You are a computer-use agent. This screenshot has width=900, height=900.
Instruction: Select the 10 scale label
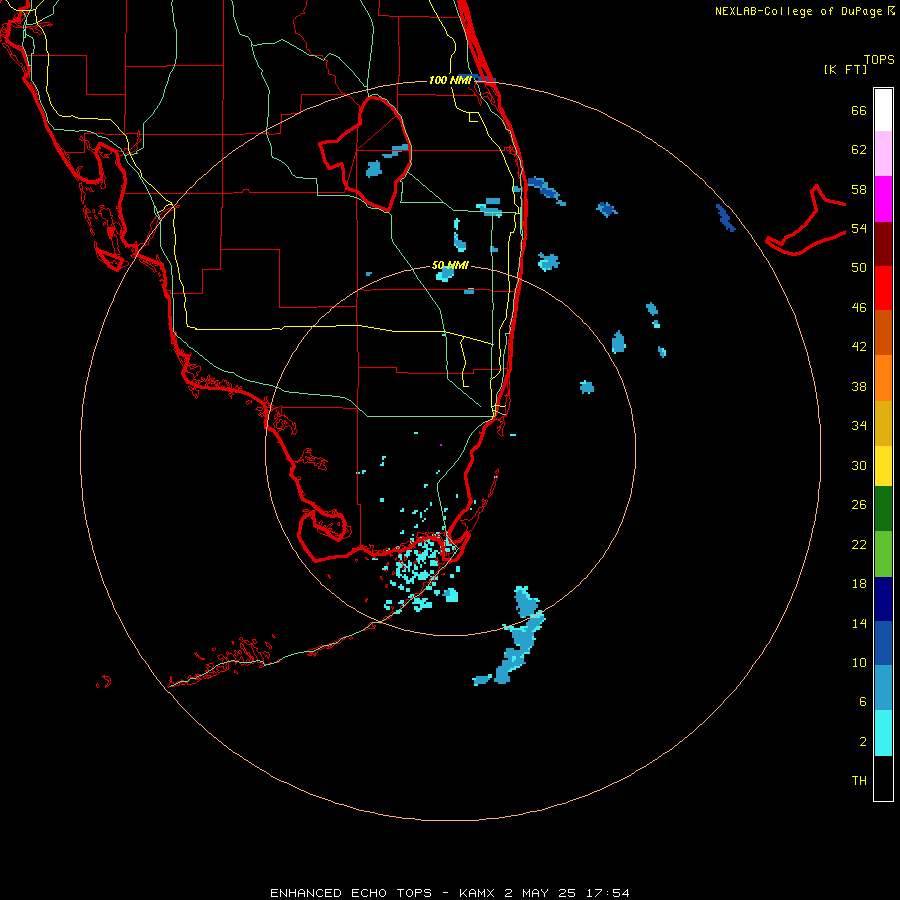859,662
